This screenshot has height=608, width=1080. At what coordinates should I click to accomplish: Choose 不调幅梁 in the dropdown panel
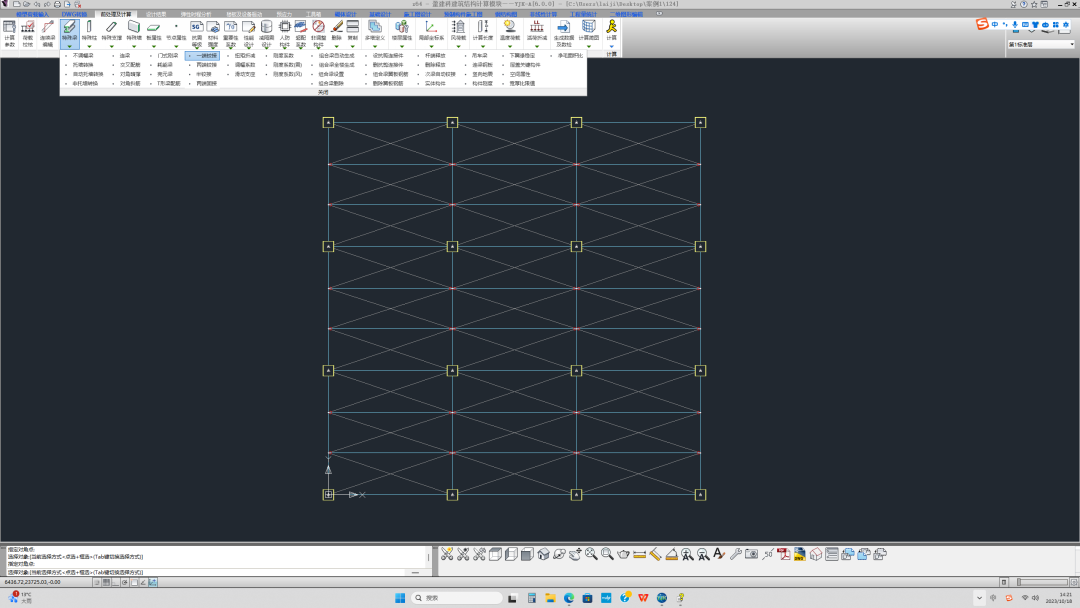pos(83,56)
